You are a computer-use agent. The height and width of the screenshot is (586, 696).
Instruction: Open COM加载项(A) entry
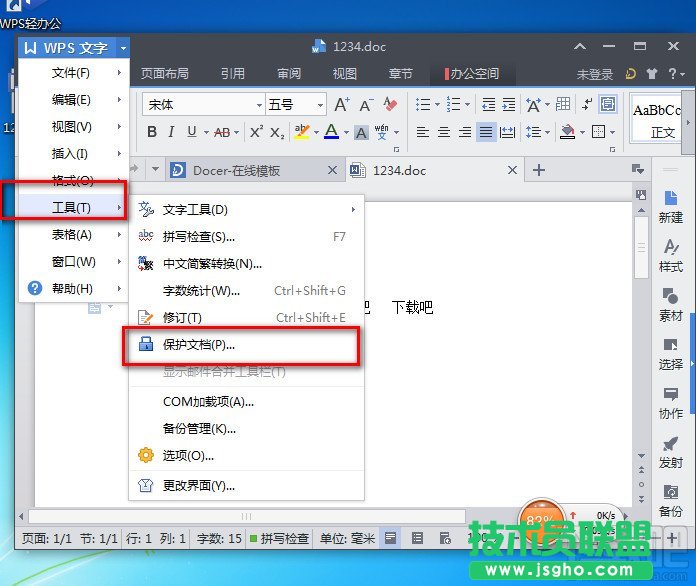coord(247,402)
